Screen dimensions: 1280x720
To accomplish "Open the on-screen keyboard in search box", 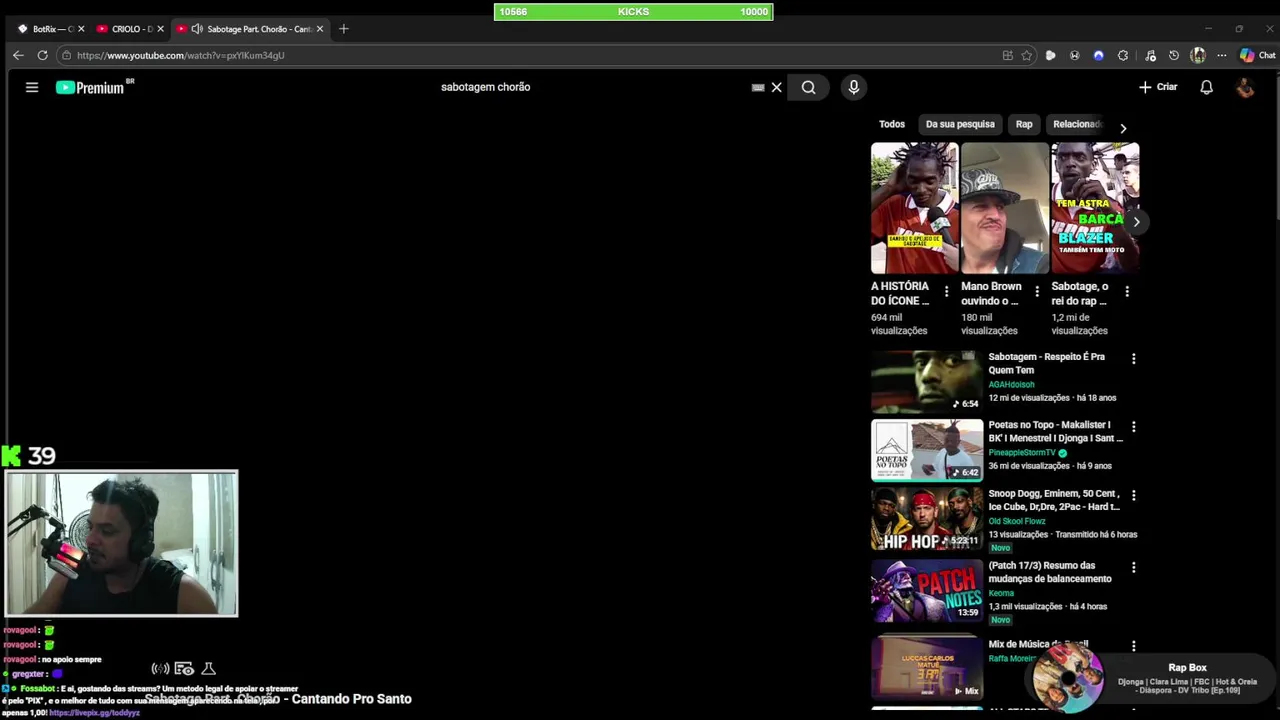I will click(758, 87).
